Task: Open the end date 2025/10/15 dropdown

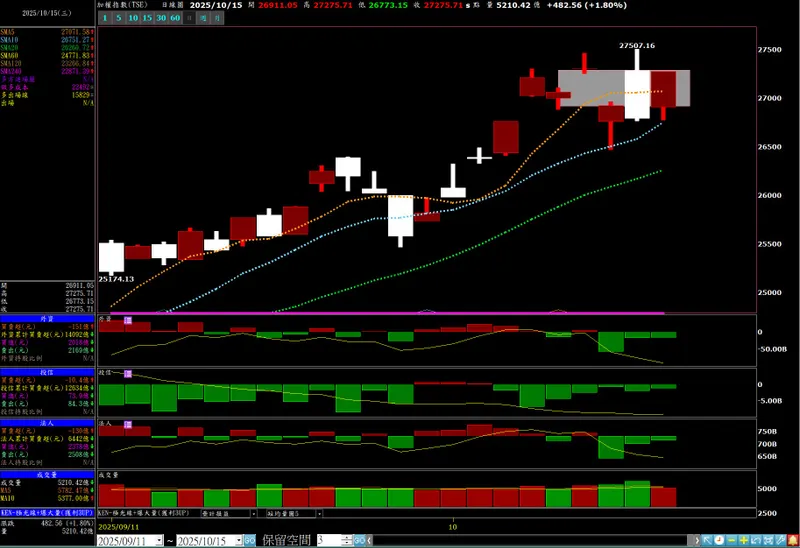Action: [239, 540]
